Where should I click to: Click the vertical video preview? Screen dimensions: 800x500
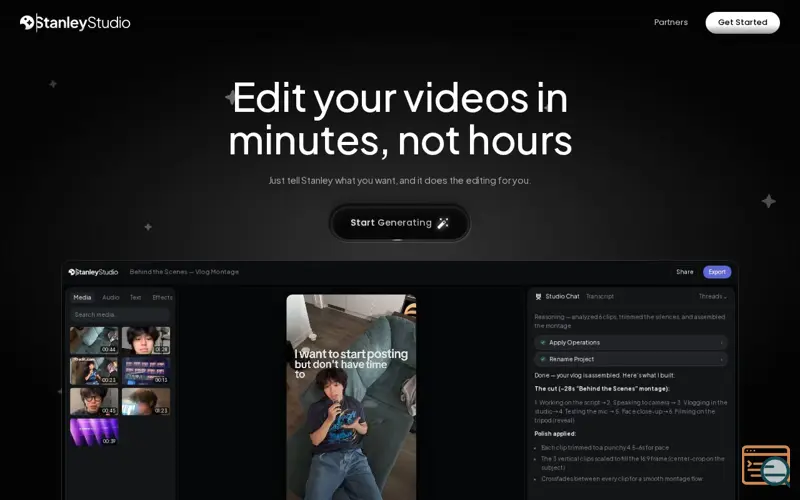tap(351, 397)
